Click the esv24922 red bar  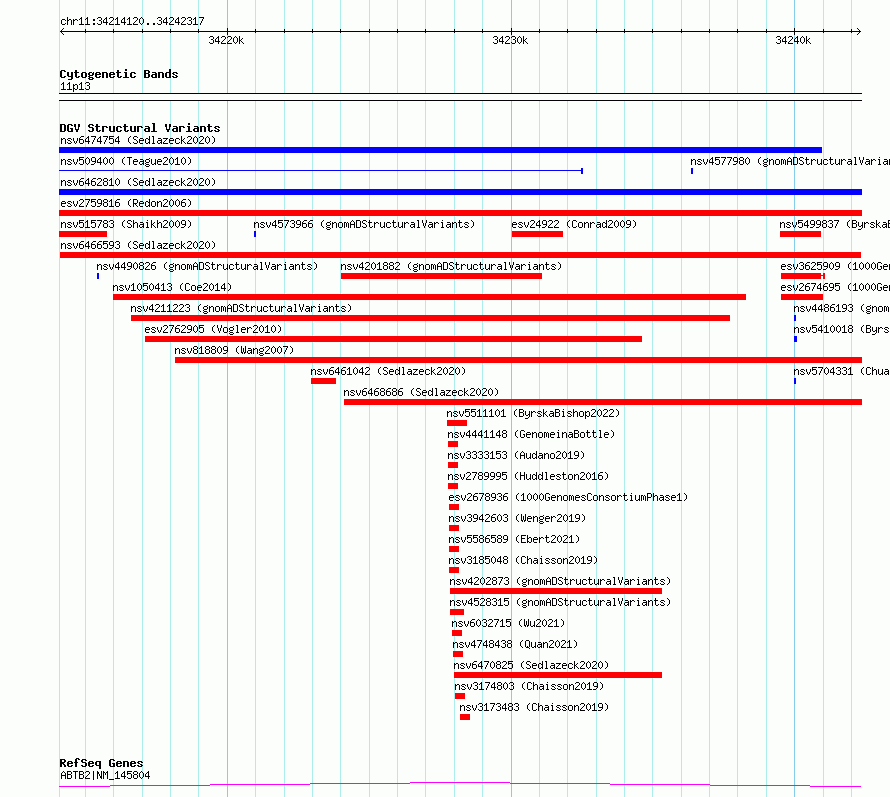pos(537,234)
